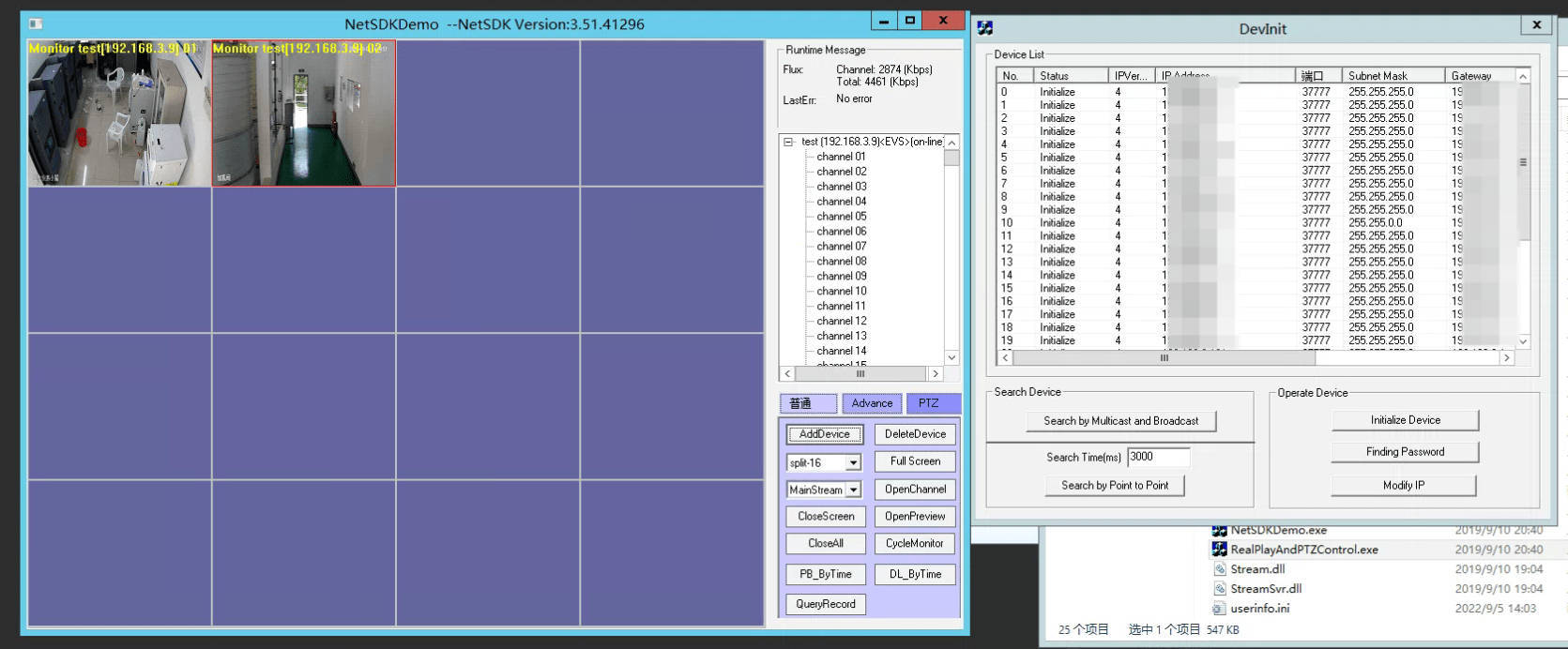Open the split-16 layout dropdown
Screen dimensions: 1568x649
coord(853,462)
